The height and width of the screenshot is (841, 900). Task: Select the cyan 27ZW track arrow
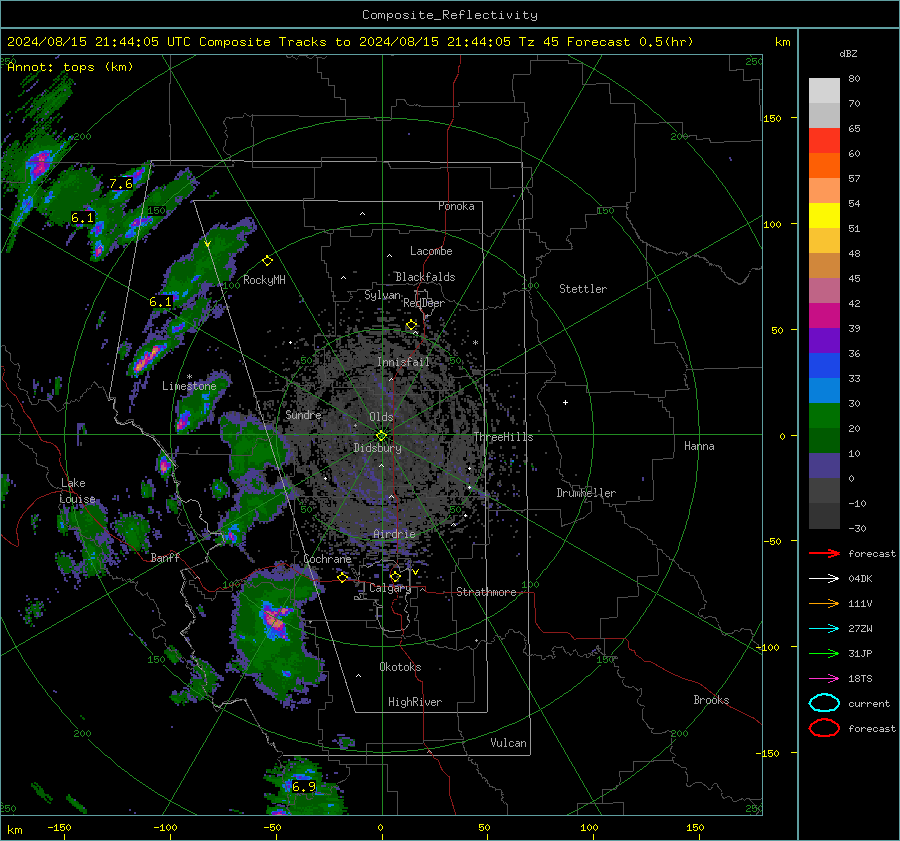pyautogui.click(x=824, y=629)
